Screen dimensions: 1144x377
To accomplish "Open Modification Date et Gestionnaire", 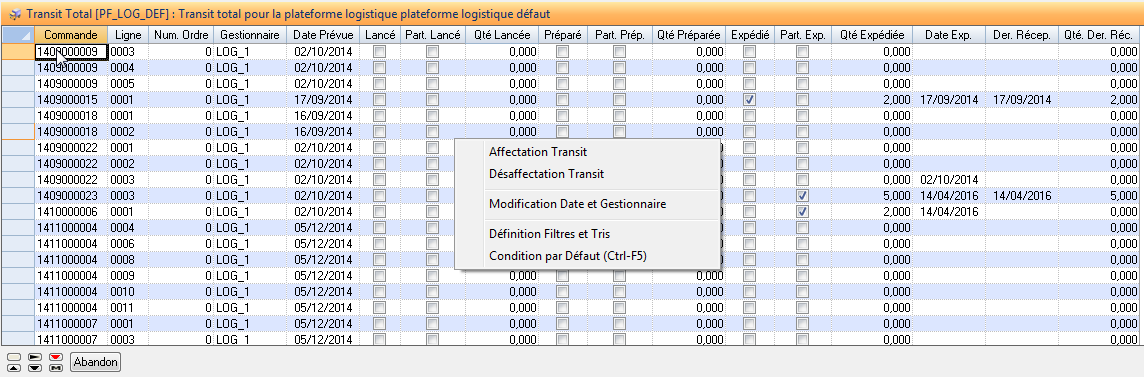I will 577,204.
